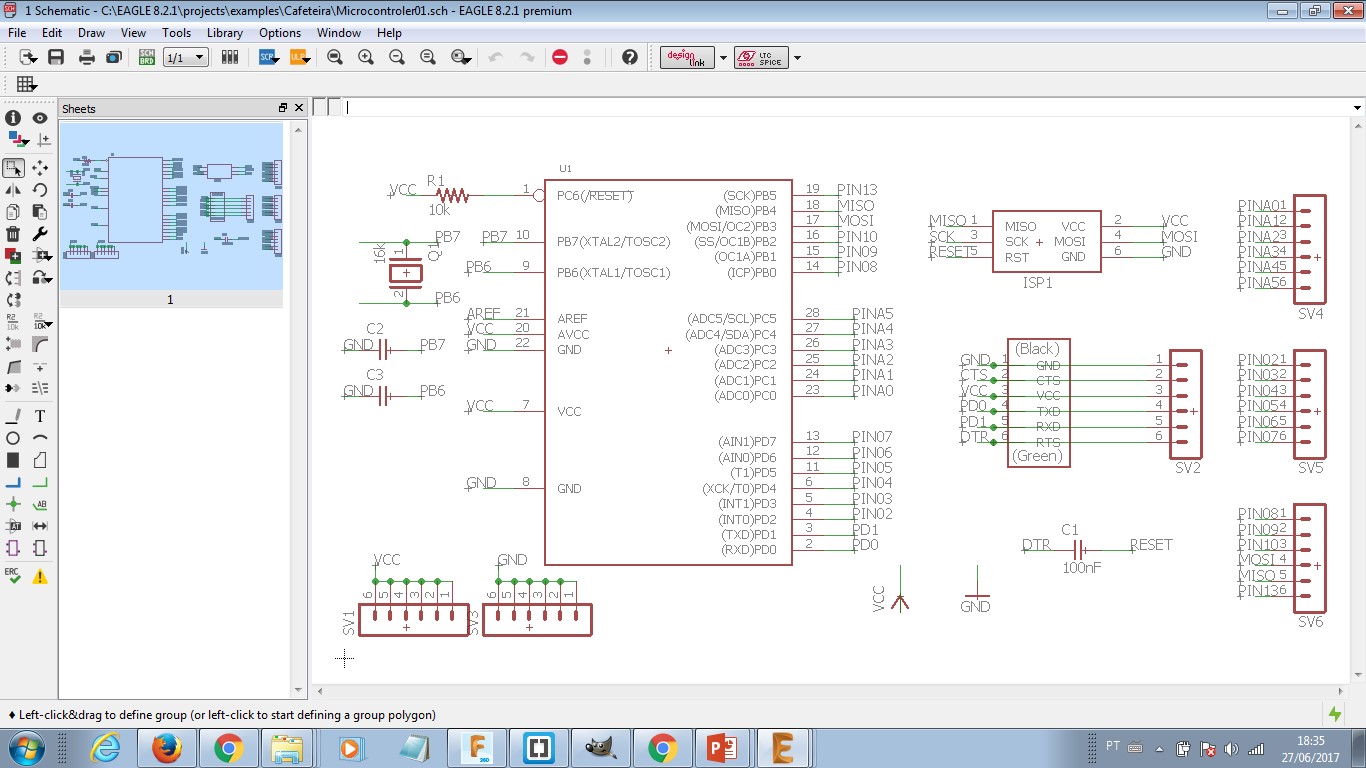The image size is (1366, 768).
Task: Run the ERC check tool
Action: tap(14, 576)
